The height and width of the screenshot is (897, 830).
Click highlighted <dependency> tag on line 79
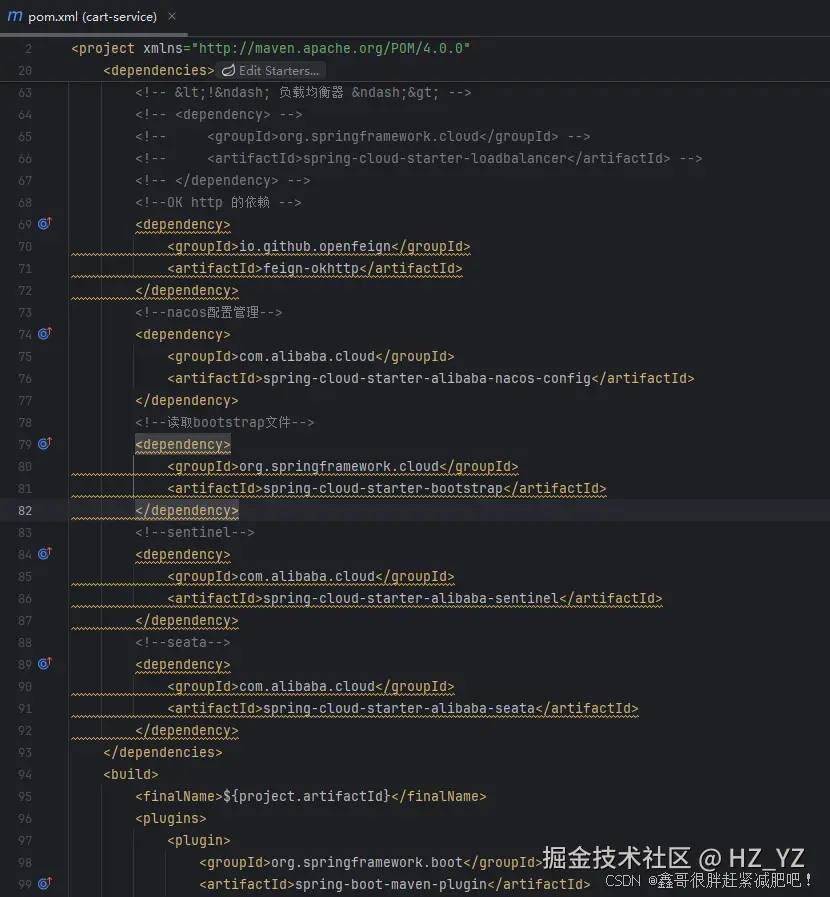click(x=183, y=444)
